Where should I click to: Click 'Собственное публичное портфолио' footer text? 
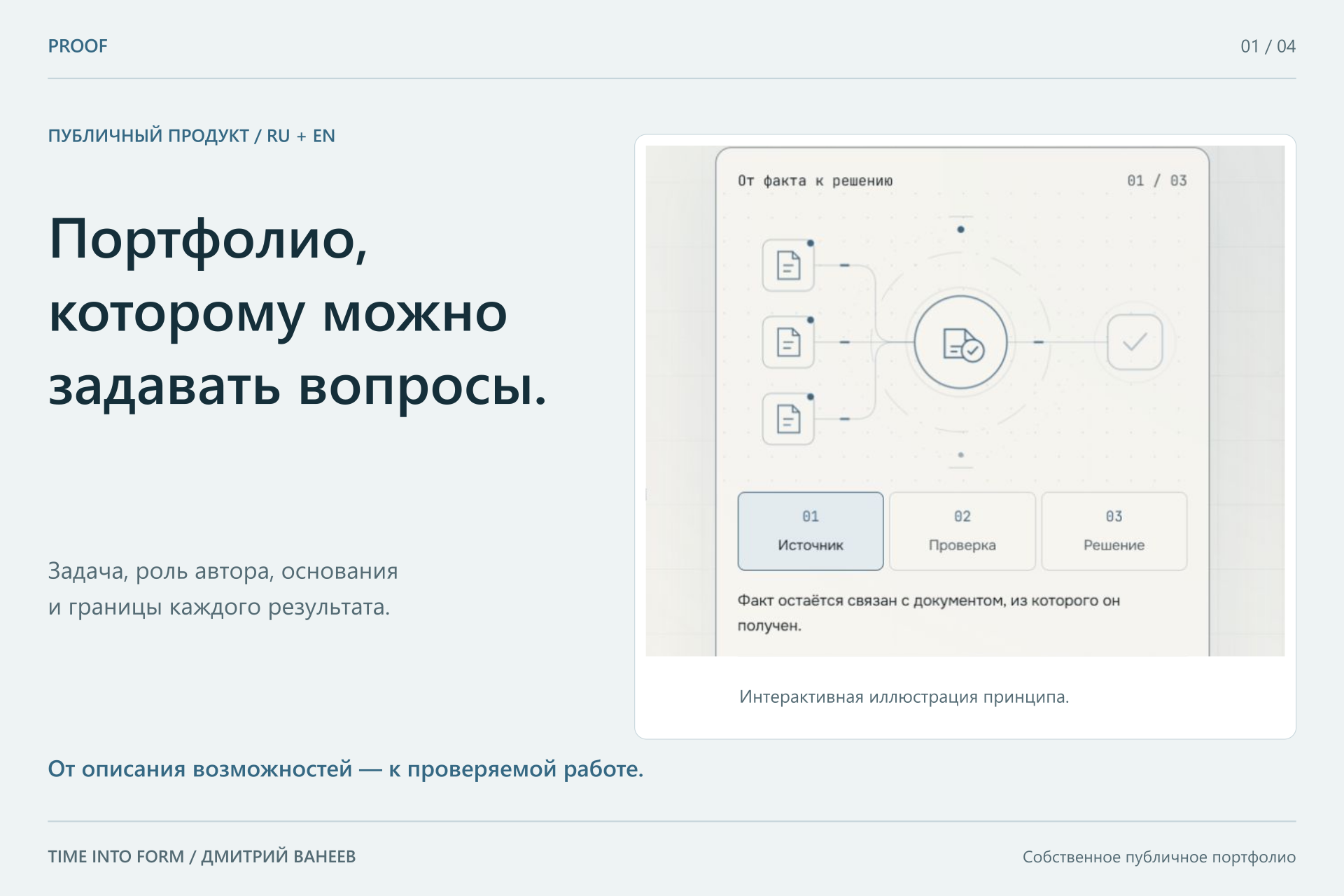point(1159,857)
